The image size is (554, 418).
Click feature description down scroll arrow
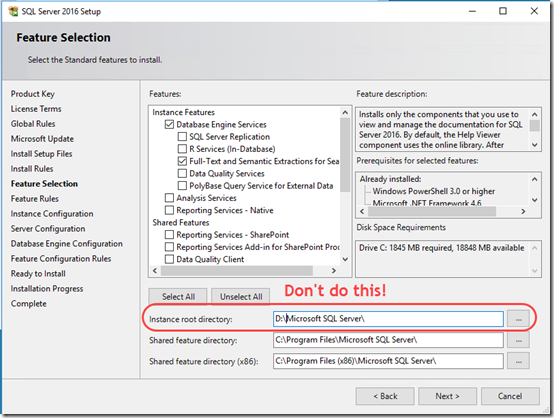pos(535,145)
